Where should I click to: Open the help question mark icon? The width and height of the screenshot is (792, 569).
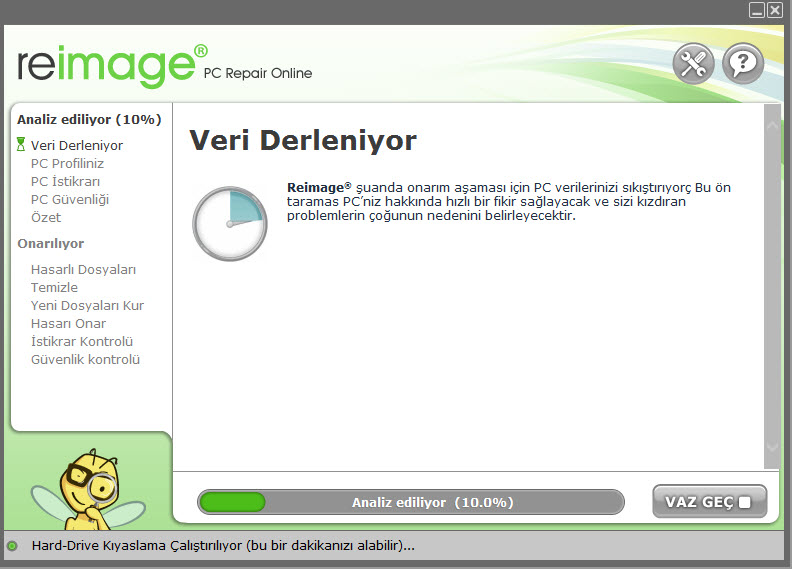coord(742,64)
